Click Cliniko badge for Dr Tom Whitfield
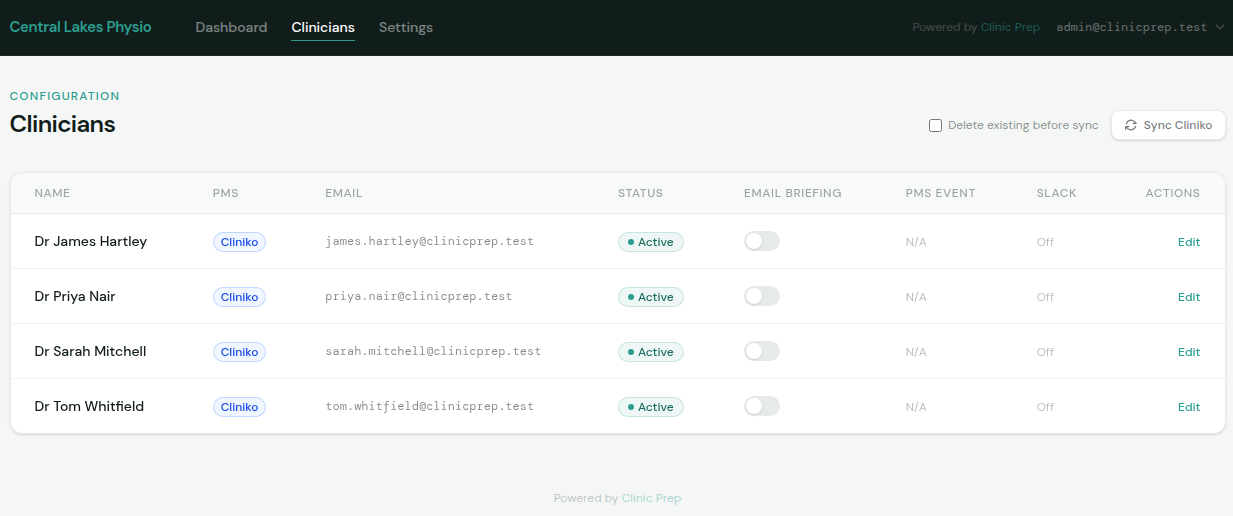Image resolution: width=1233 pixels, height=516 pixels. (x=239, y=407)
